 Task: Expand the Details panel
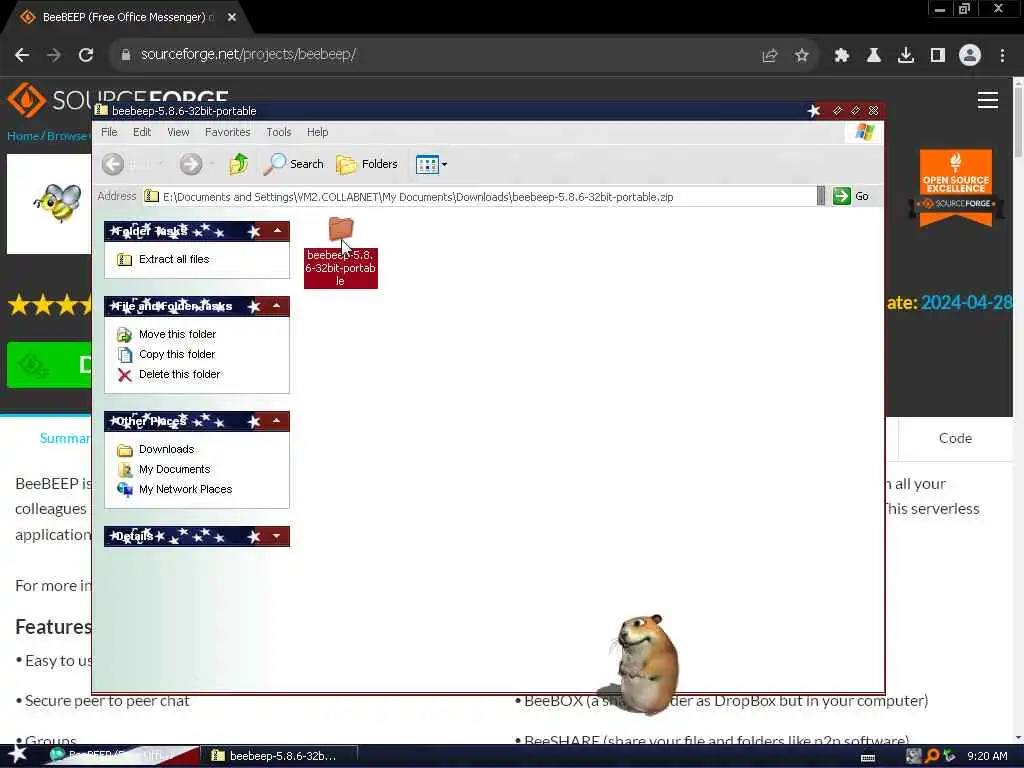pos(276,536)
